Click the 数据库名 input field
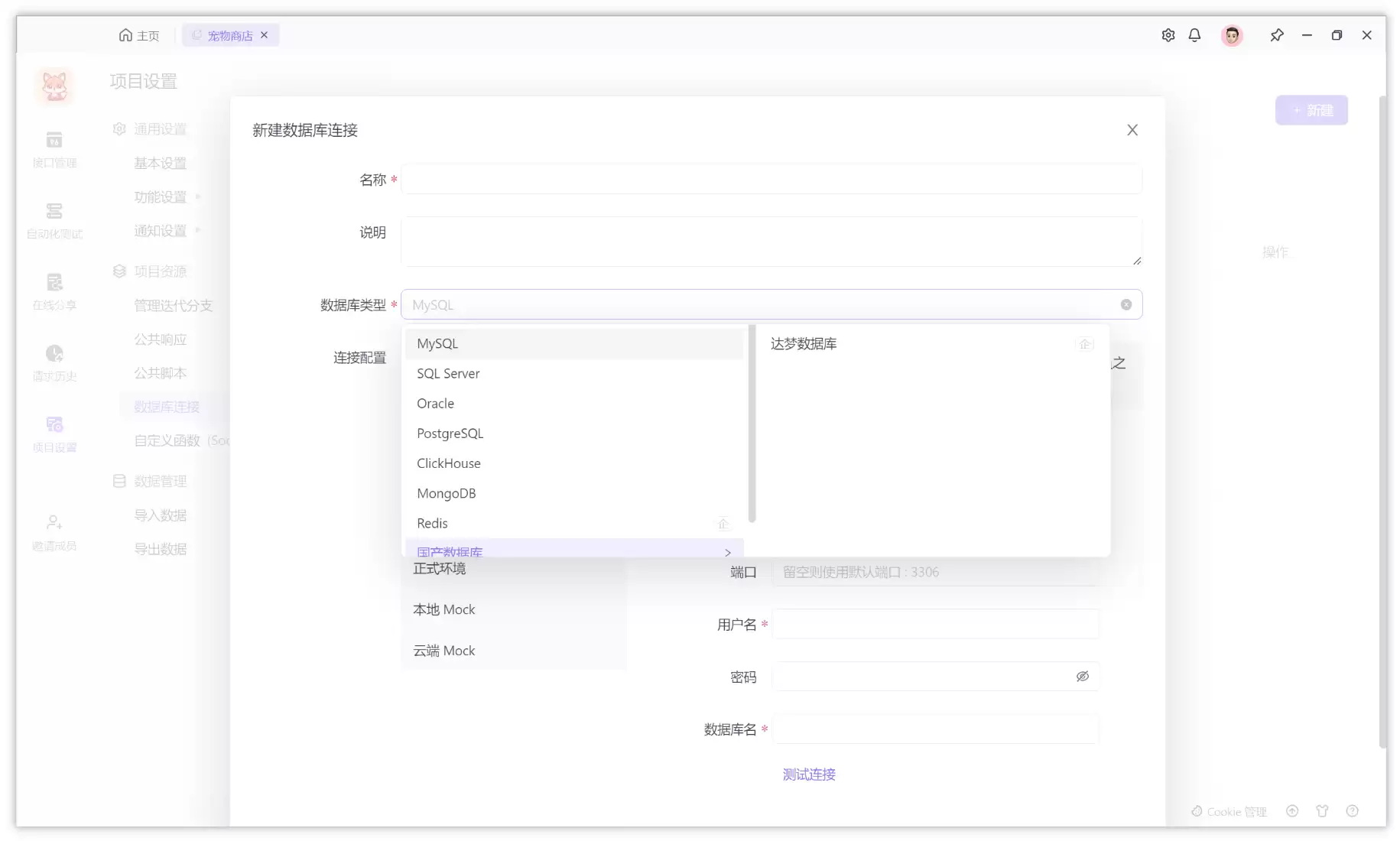1400x841 pixels. coord(935,729)
